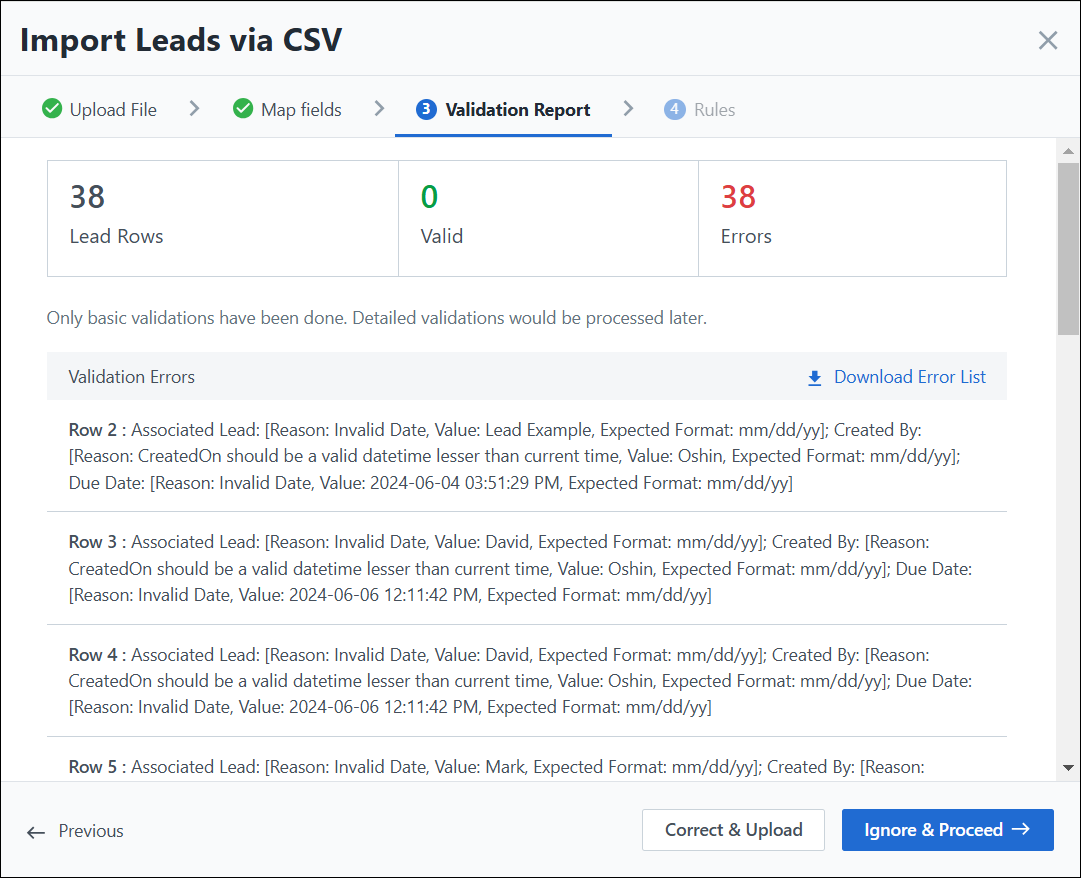Select the Validation Report step
1081x878 pixels.
tap(503, 110)
